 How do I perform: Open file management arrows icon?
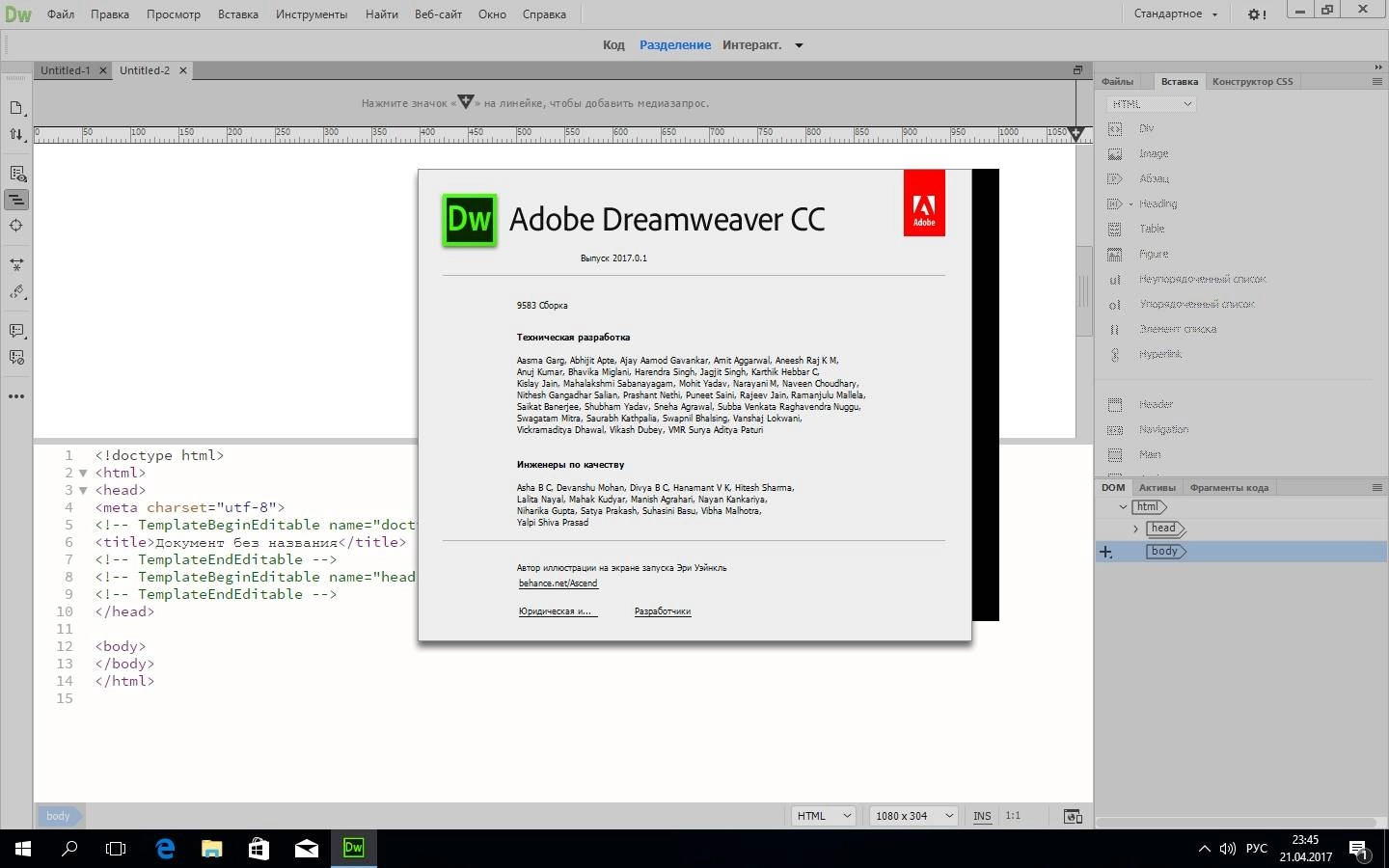pos(16,135)
